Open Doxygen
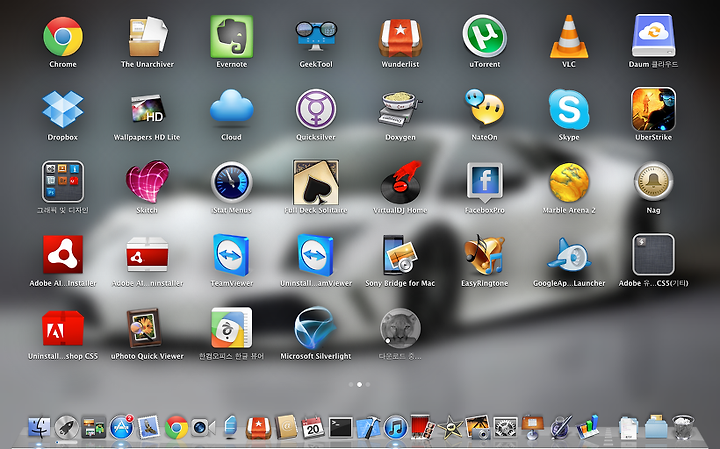This screenshot has height=449, width=720. coord(400,108)
